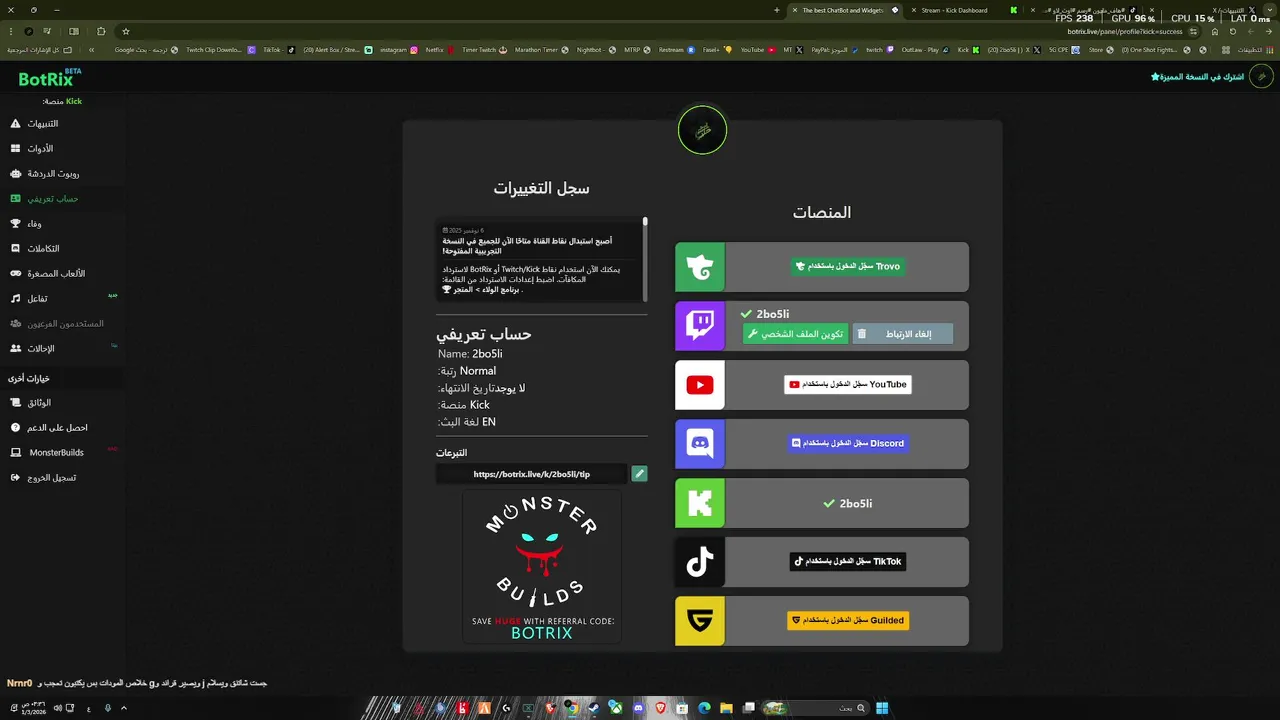Image resolution: width=1280 pixels, height=720 pixels.
Task: Click the tip URL field botrix.live/k/2bo5li/tip
Action: [x=531, y=474]
